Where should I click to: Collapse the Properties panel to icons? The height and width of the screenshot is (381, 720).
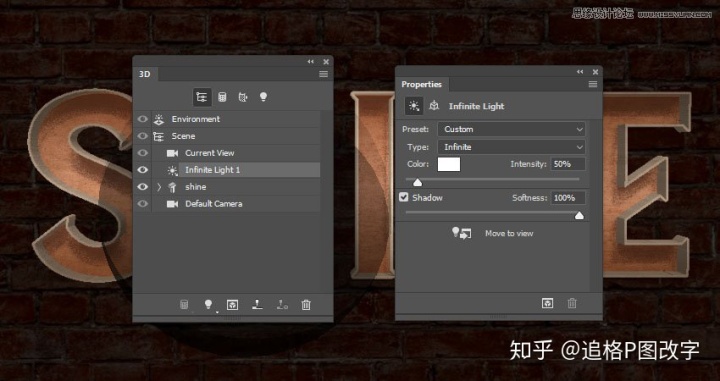pyautogui.click(x=580, y=72)
